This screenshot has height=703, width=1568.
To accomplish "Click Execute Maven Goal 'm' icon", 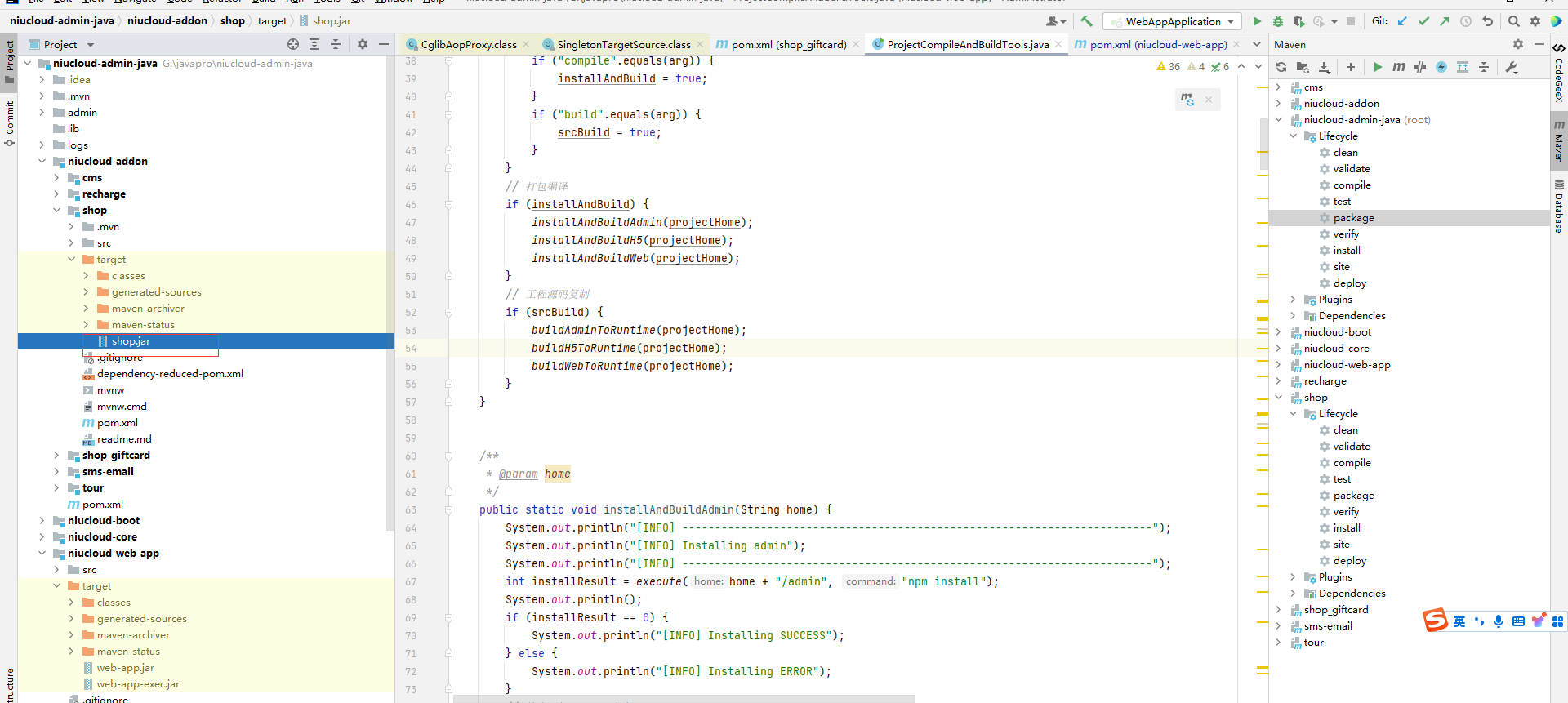I will pyautogui.click(x=1399, y=67).
